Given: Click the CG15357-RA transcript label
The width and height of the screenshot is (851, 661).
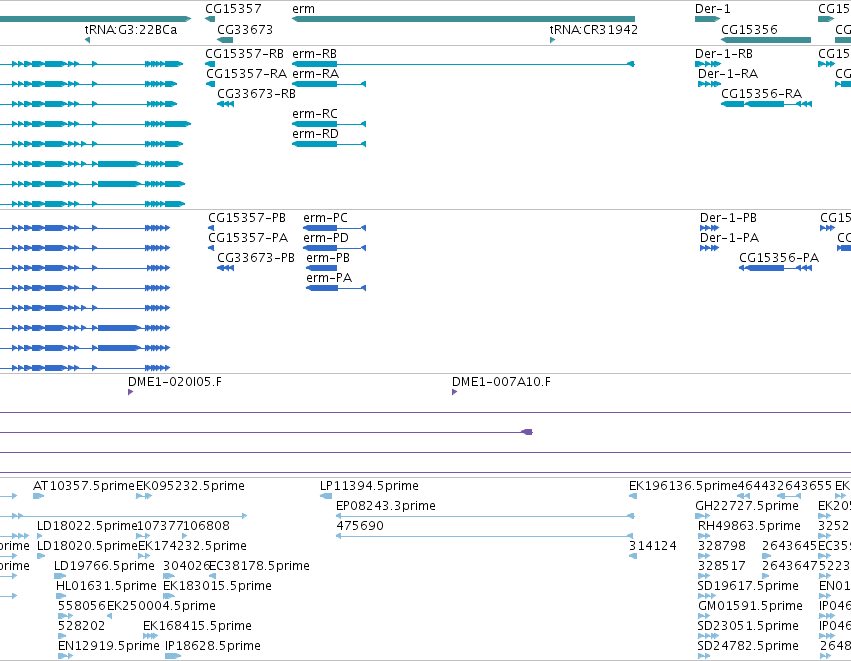Looking at the screenshot, I should 246,74.
